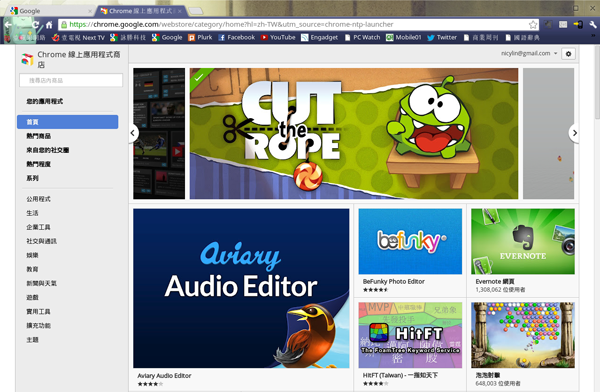This screenshot has width=600, height=392.
Task: Open the Engadget bookmark
Action: tap(320, 38)
